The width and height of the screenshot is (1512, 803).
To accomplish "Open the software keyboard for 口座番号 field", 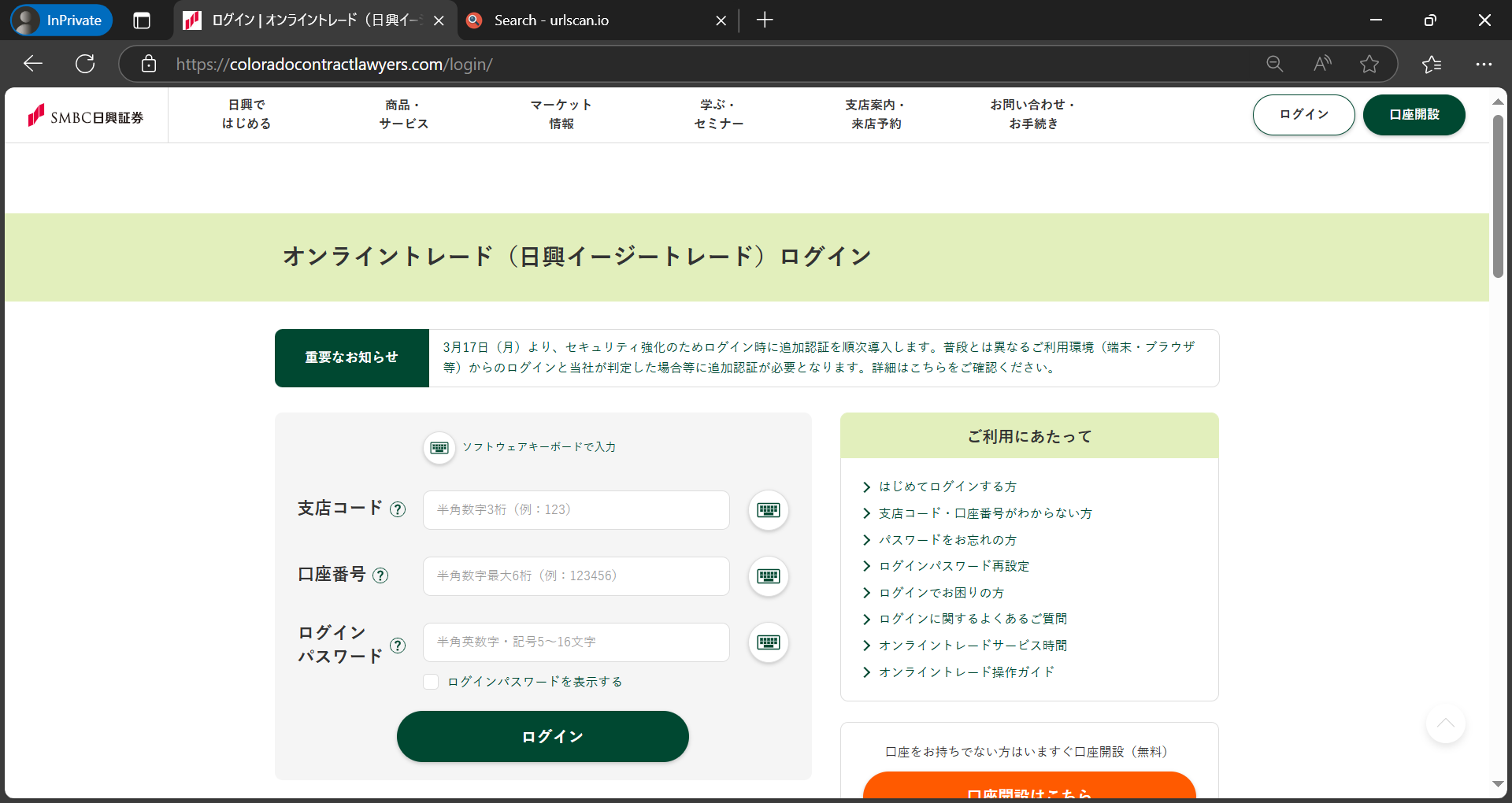I will click(768, 576).
